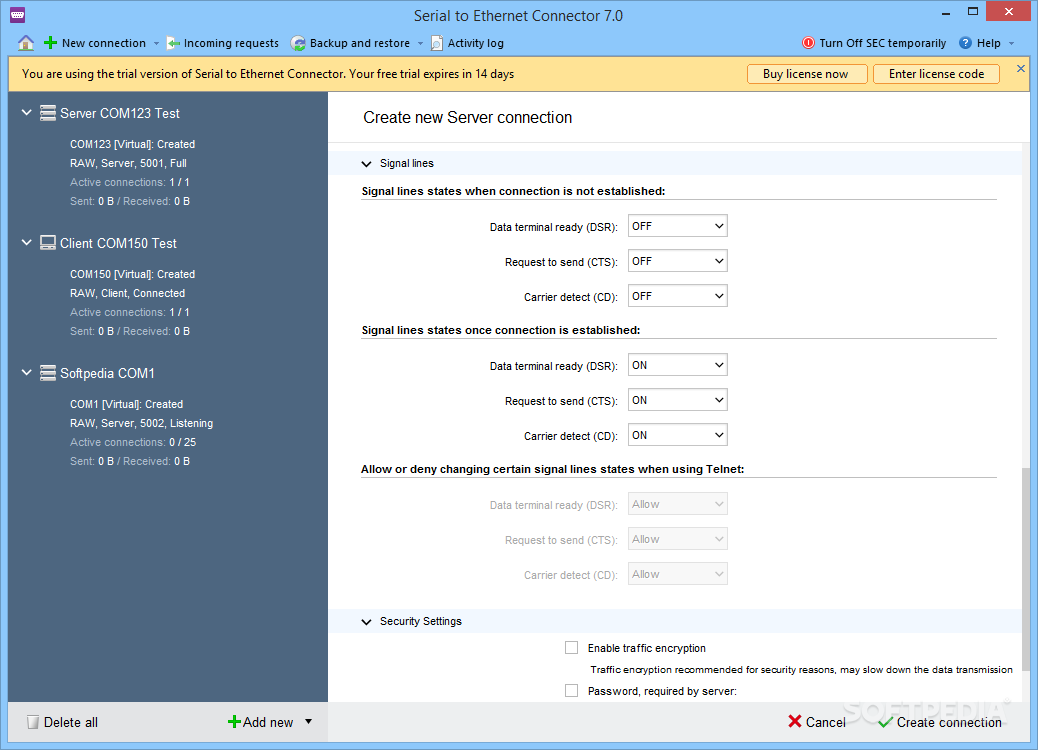The width and height of the screenshot is (1038, 750).
Task: Select Softpedia COM1 title
Action: tap(107, 373)
